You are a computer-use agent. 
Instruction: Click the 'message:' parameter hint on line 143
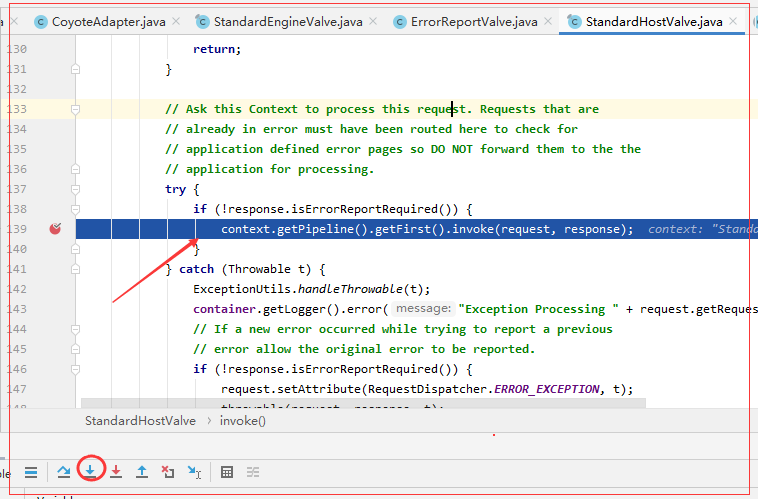423,308
